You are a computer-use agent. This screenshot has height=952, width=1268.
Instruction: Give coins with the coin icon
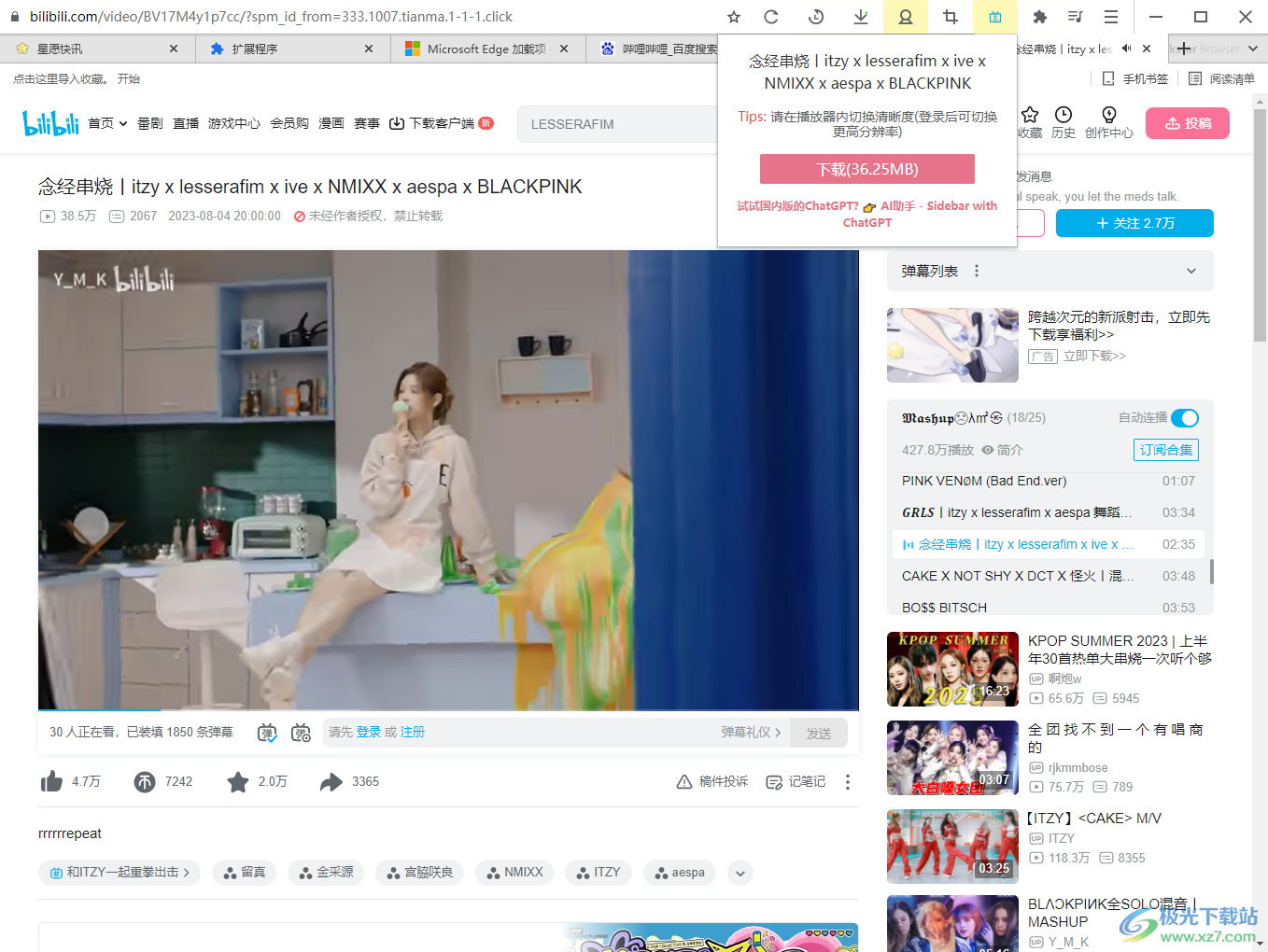coord(145,781)
